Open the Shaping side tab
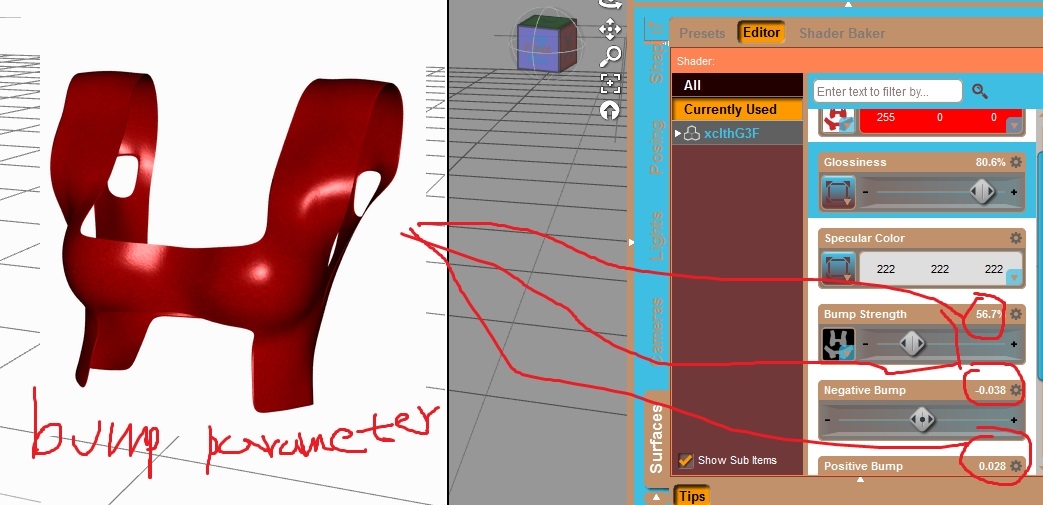This screenshot has height=505, width=1043. tap(657, 61)
